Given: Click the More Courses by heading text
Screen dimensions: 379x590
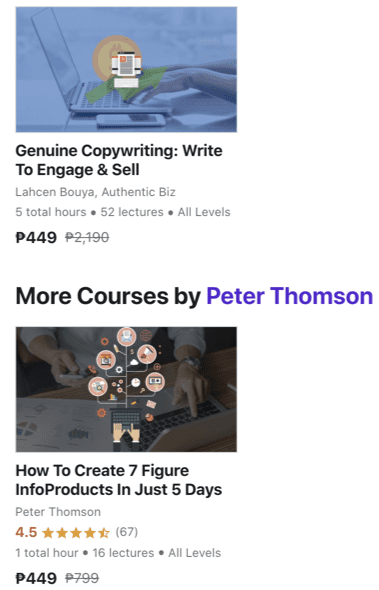Looking at the screenshot, I should point(108,296).
